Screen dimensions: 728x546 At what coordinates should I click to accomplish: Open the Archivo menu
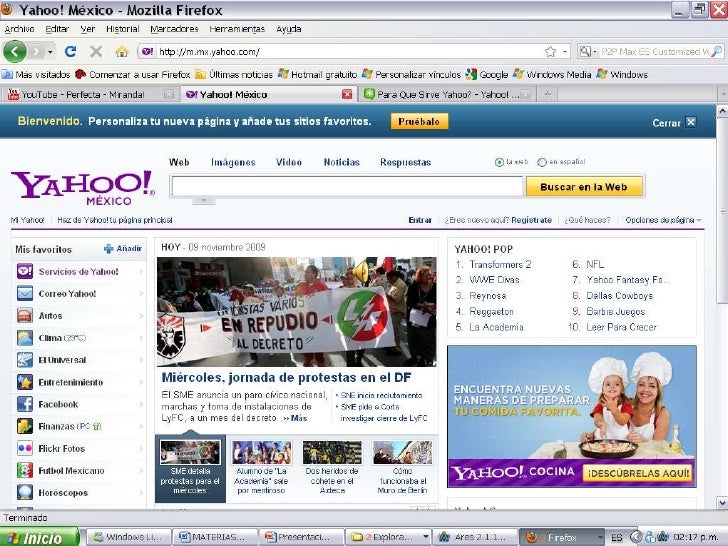click(20, 29)
